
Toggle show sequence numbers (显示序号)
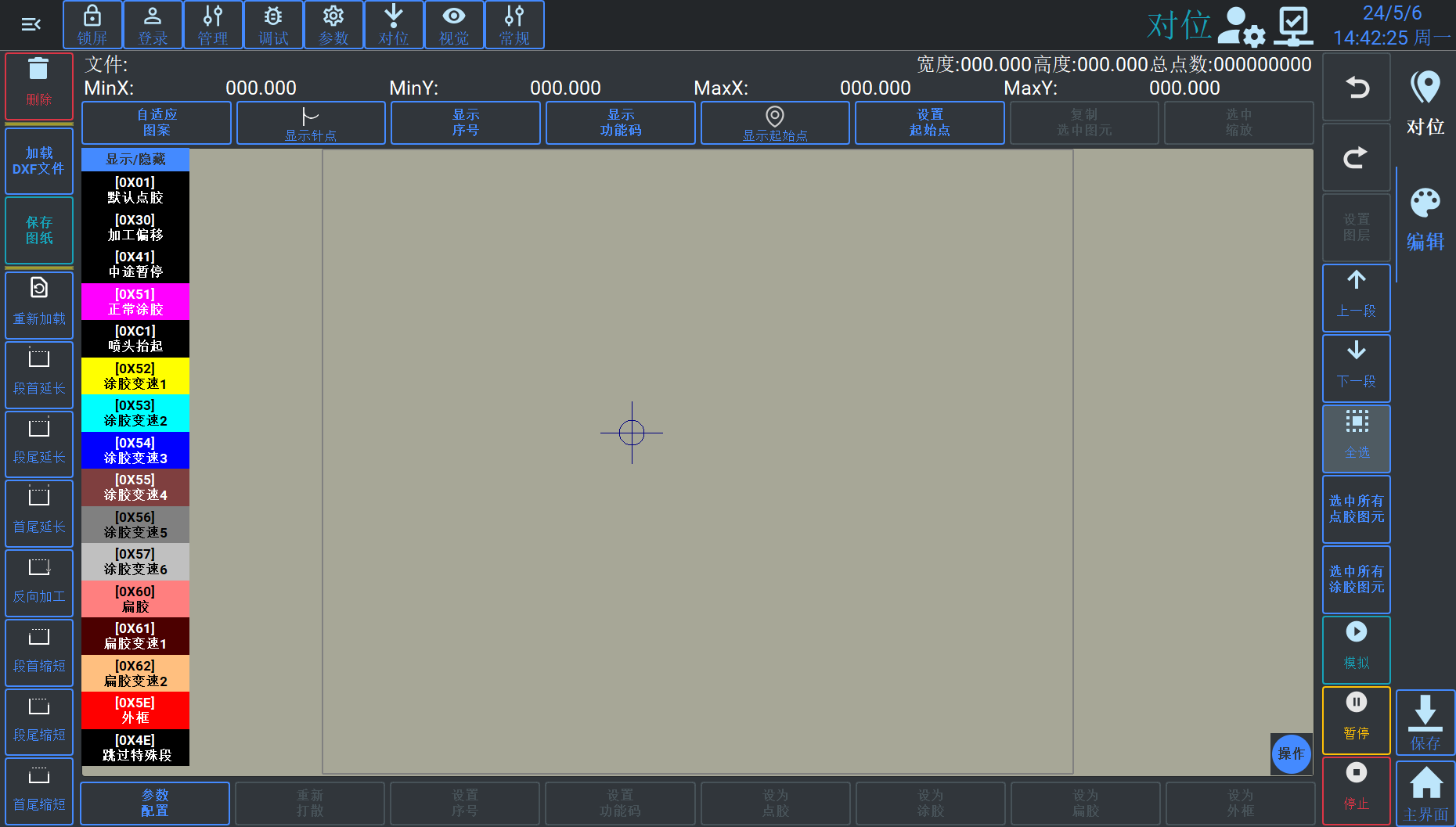[465, 123]
